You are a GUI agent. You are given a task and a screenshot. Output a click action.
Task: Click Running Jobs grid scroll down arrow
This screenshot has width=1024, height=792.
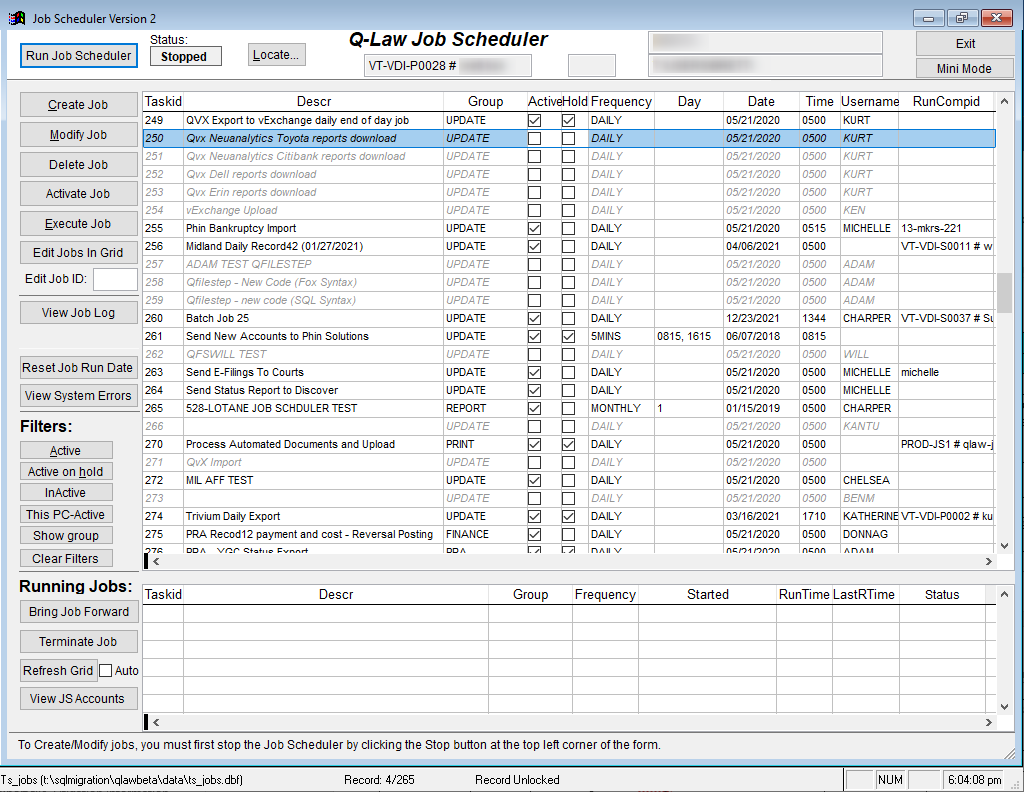point(1004,706)
